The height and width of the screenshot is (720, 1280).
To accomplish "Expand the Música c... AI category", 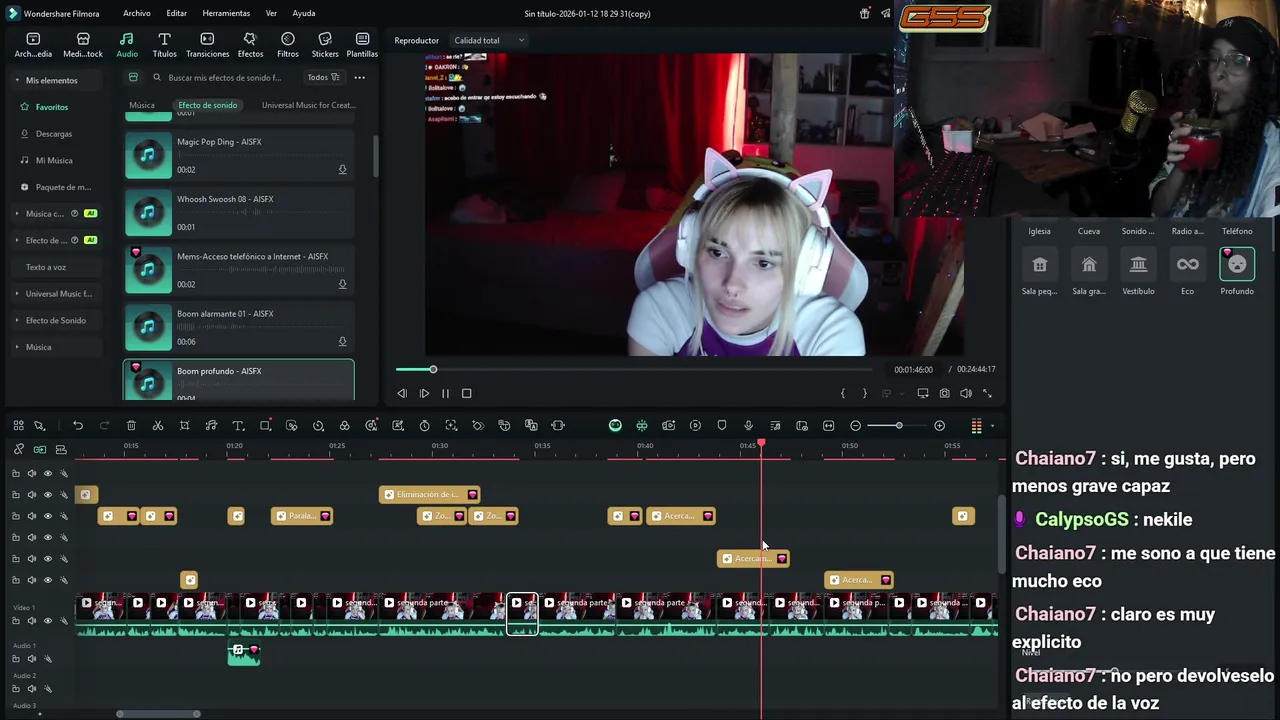I will click(17, 213).
